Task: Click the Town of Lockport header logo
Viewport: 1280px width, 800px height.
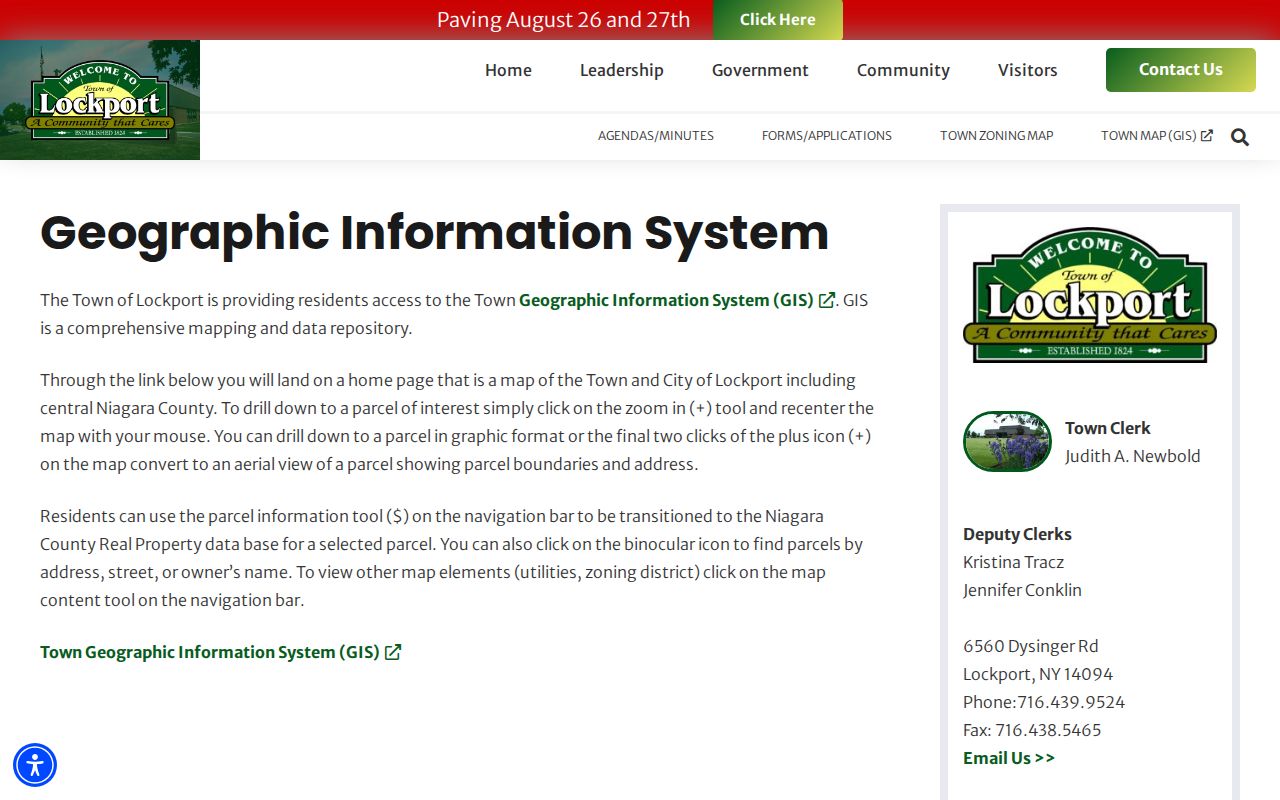Action: [x=100, y=100]
